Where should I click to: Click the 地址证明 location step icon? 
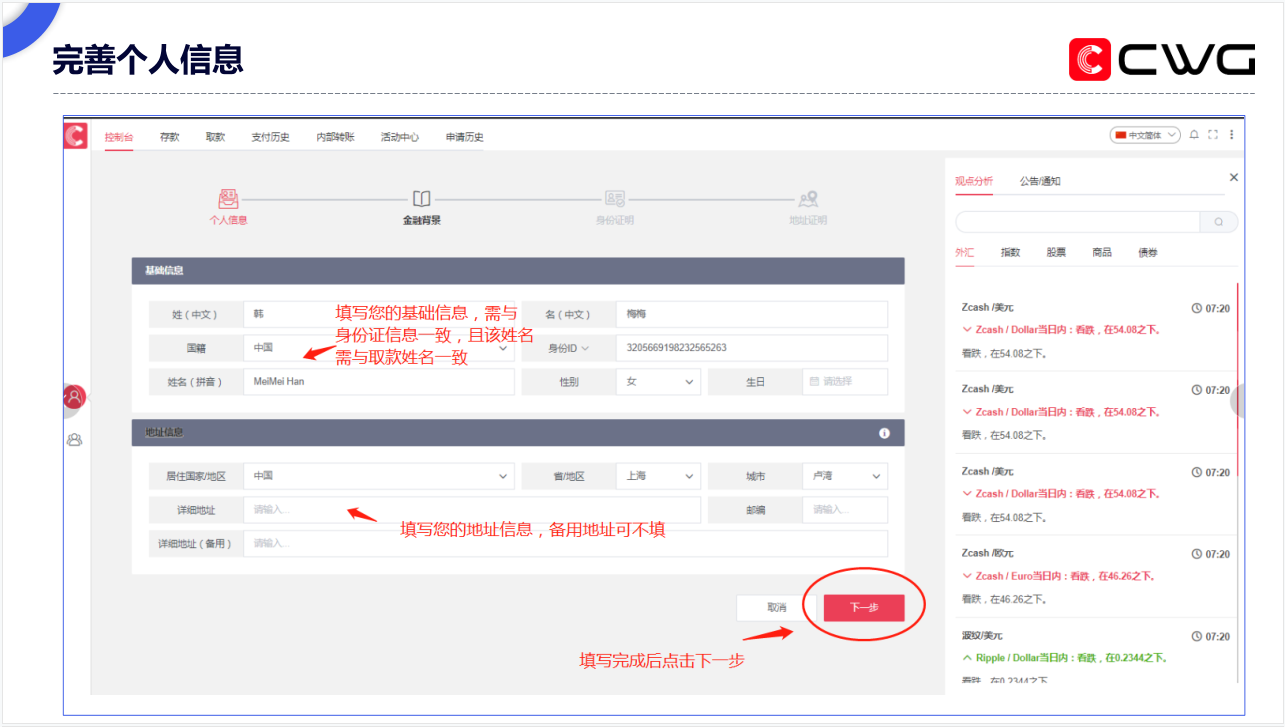(808, 199)
